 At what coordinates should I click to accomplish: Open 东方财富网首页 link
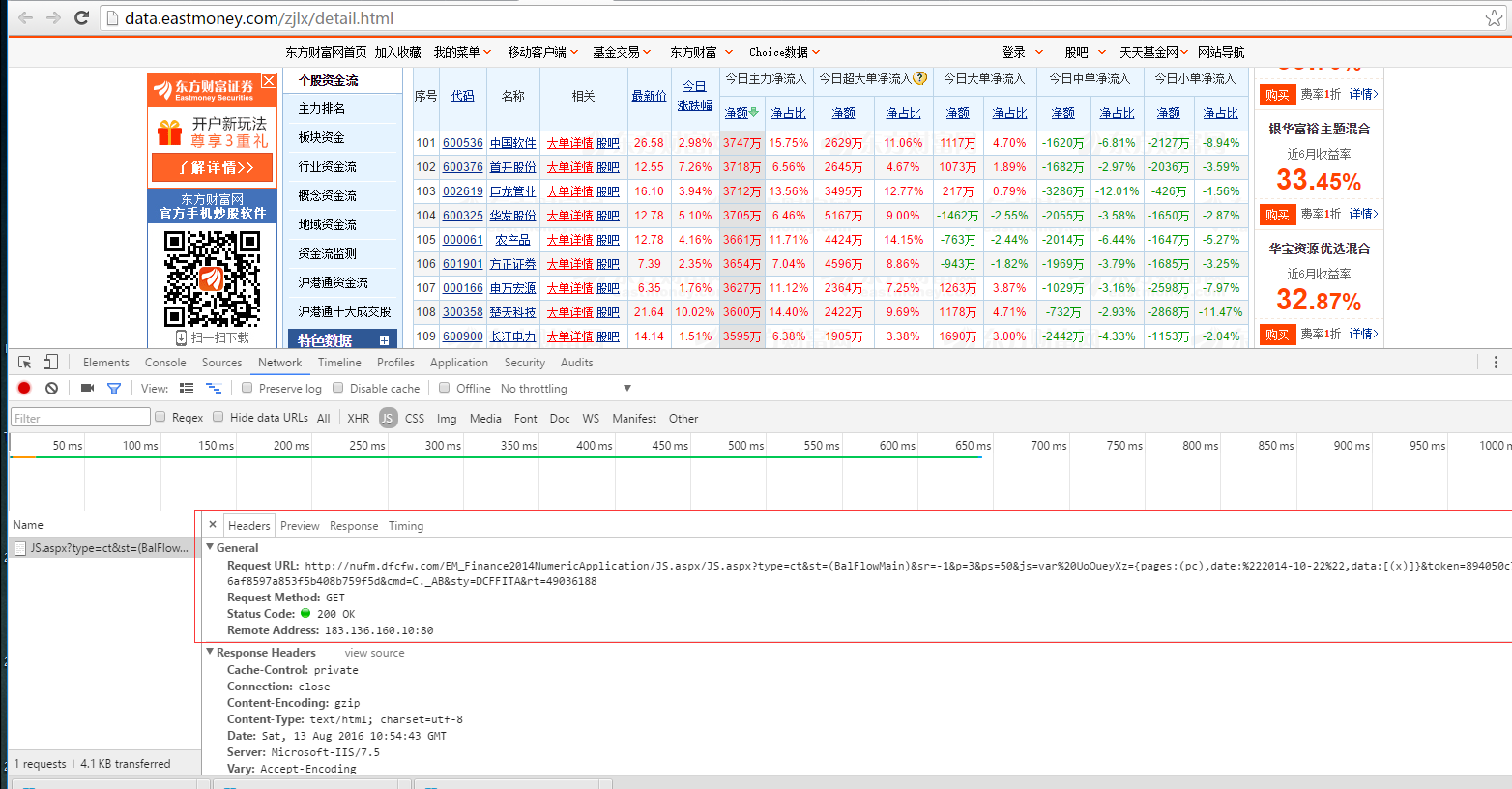(326, 52)
